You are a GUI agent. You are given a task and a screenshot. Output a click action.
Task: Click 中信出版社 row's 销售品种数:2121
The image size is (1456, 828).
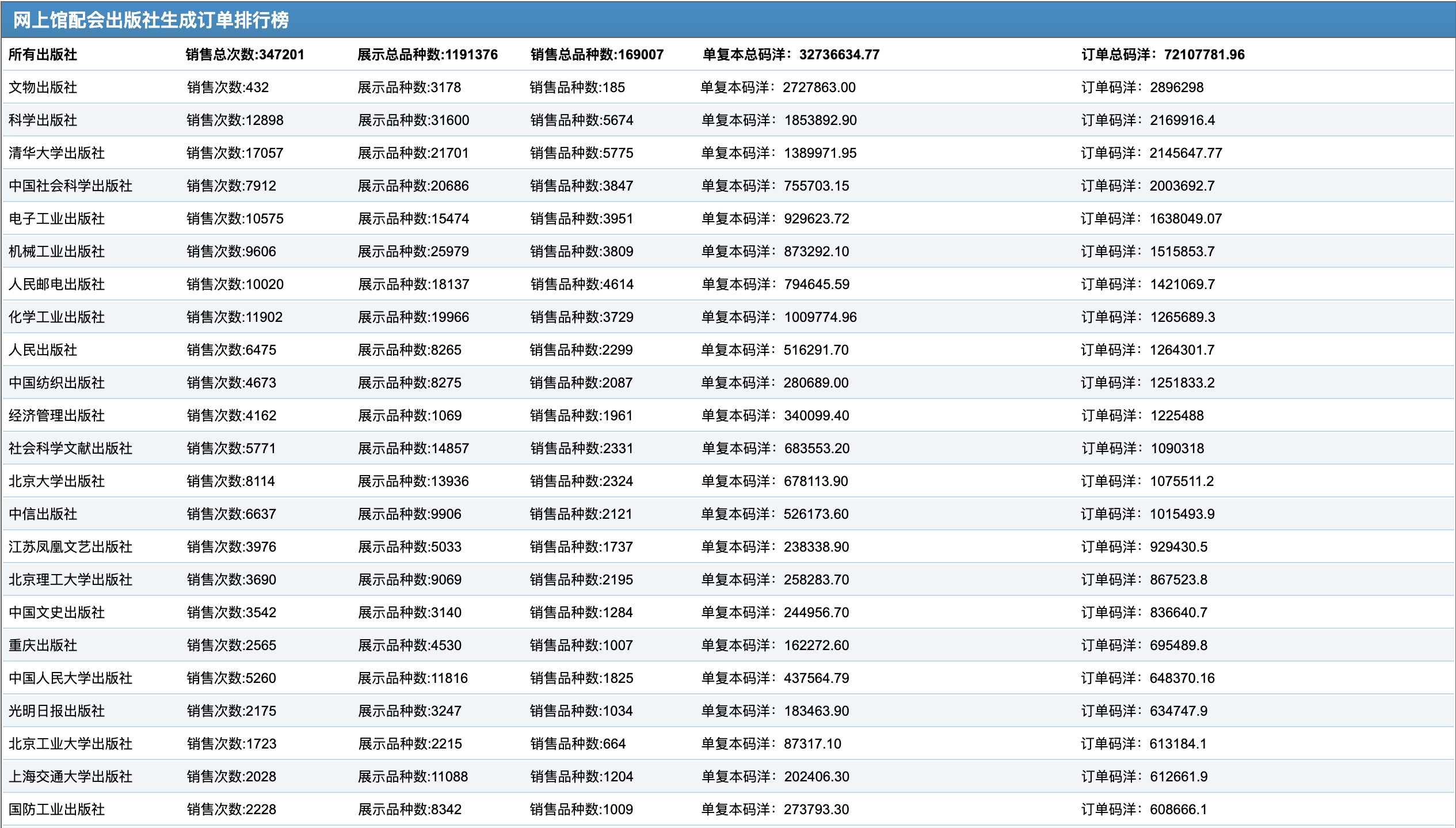point(581,514)
